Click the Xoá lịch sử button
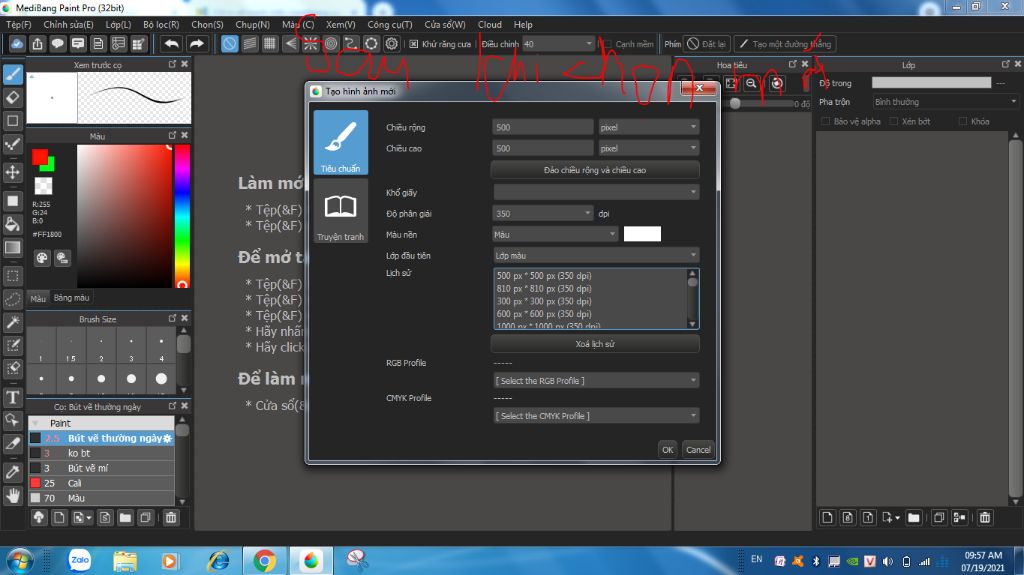 pyautogui.click(x=595, y=344)
